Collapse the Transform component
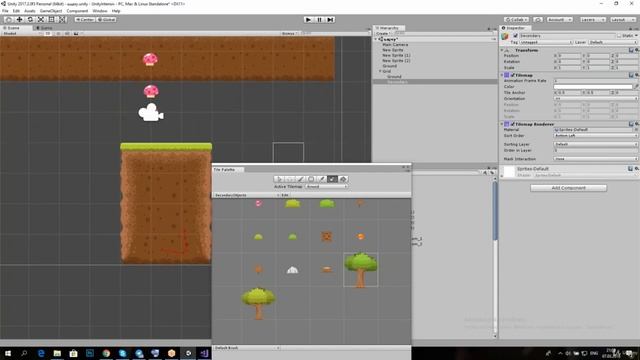The width and height of the screenshot is (640, 360). [x=502, y=50]
